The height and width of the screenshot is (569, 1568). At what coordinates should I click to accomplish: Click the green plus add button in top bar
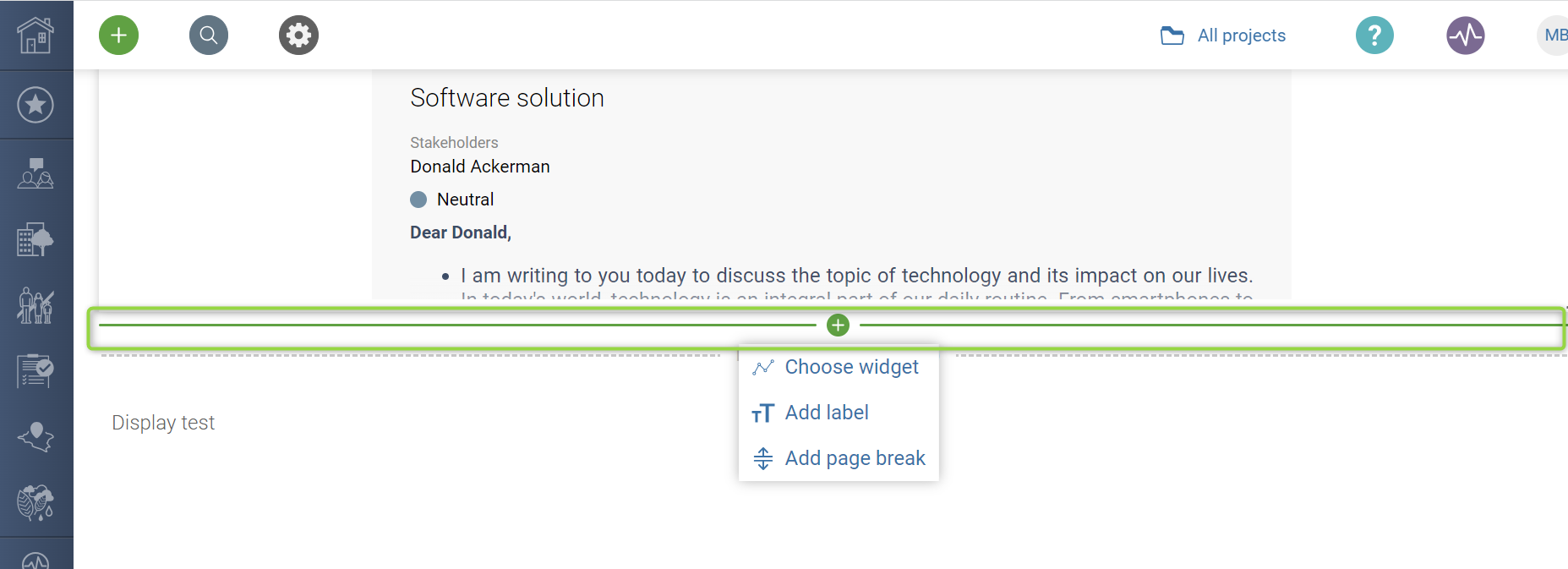point(118,36)
